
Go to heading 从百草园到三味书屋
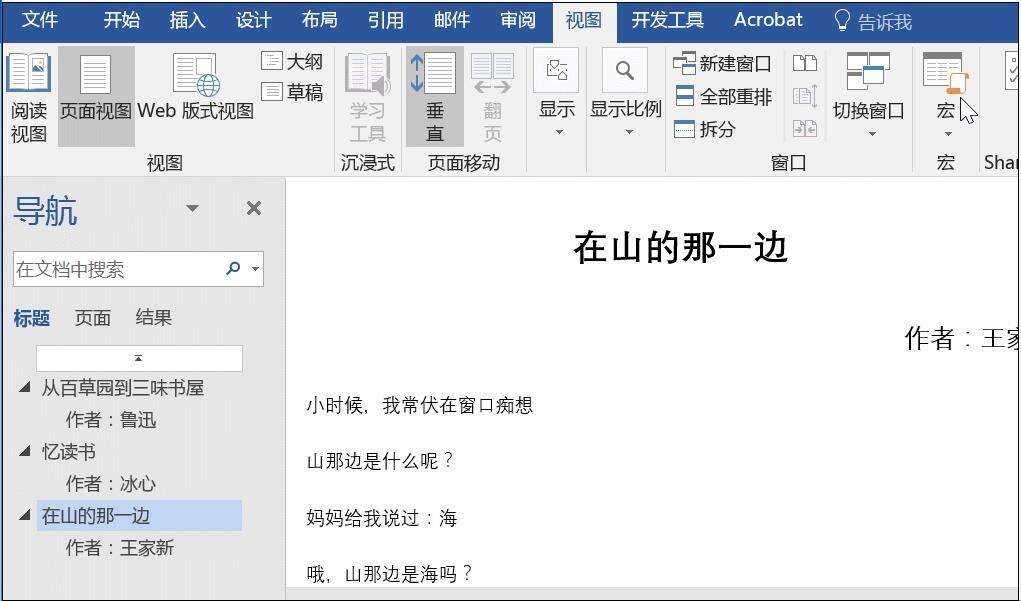pyautogui.click(x=122, y=388)
